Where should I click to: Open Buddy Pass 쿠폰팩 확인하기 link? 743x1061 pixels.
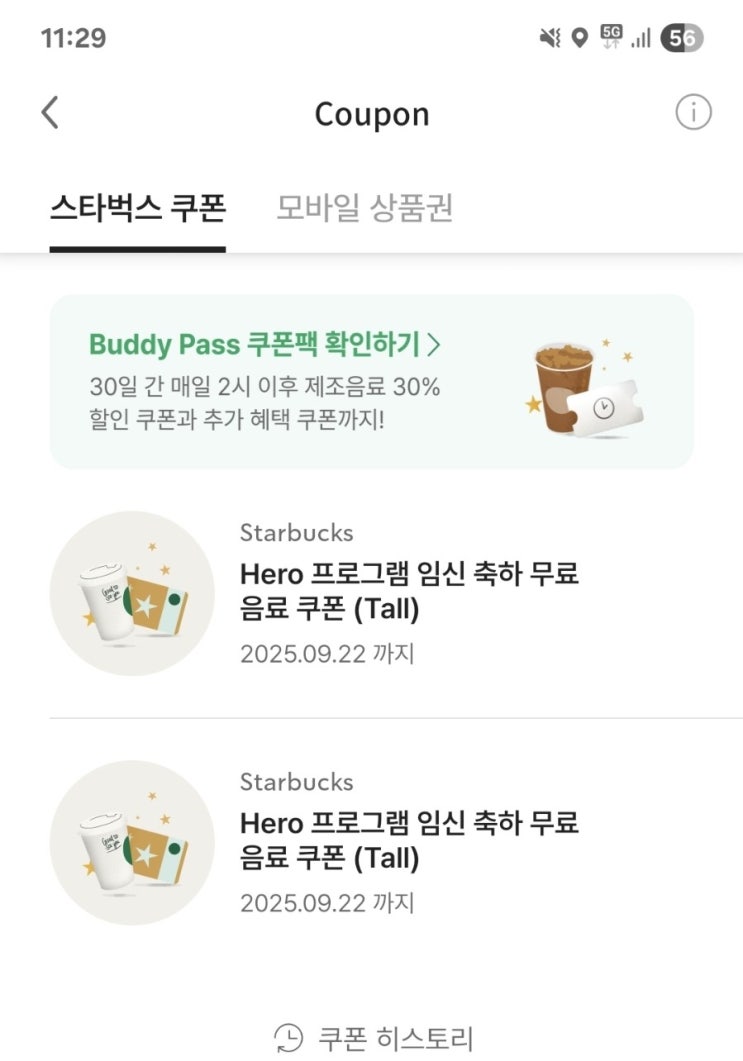tap(254, 344)
